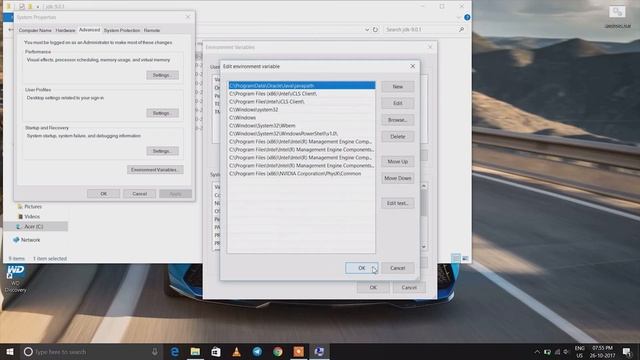Click OK in Environment Variables window
Image resolution: width=640 pixels, height=360 pixels.
[x=373, y=288]
